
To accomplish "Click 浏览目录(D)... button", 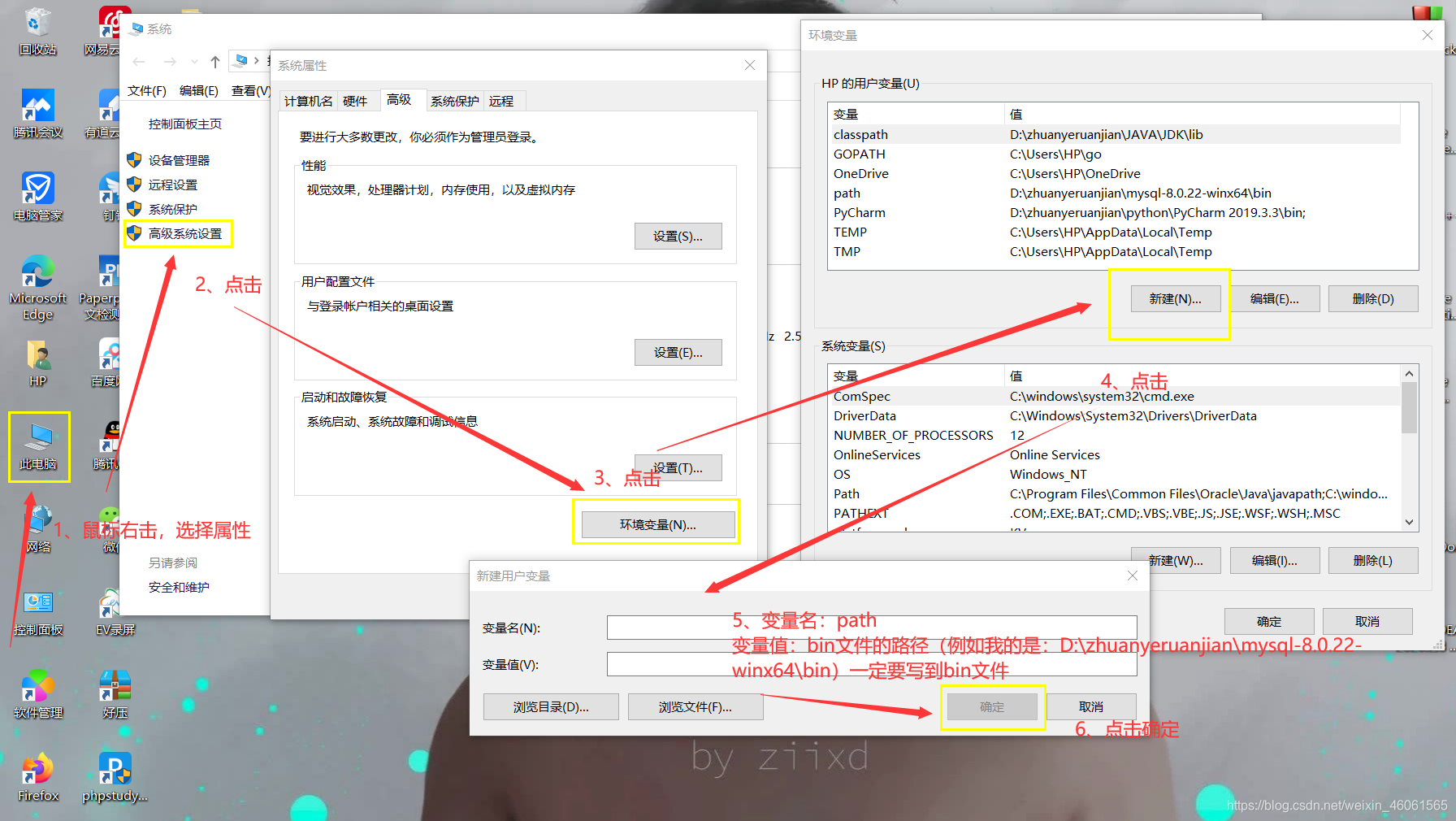I will (551, 706).
